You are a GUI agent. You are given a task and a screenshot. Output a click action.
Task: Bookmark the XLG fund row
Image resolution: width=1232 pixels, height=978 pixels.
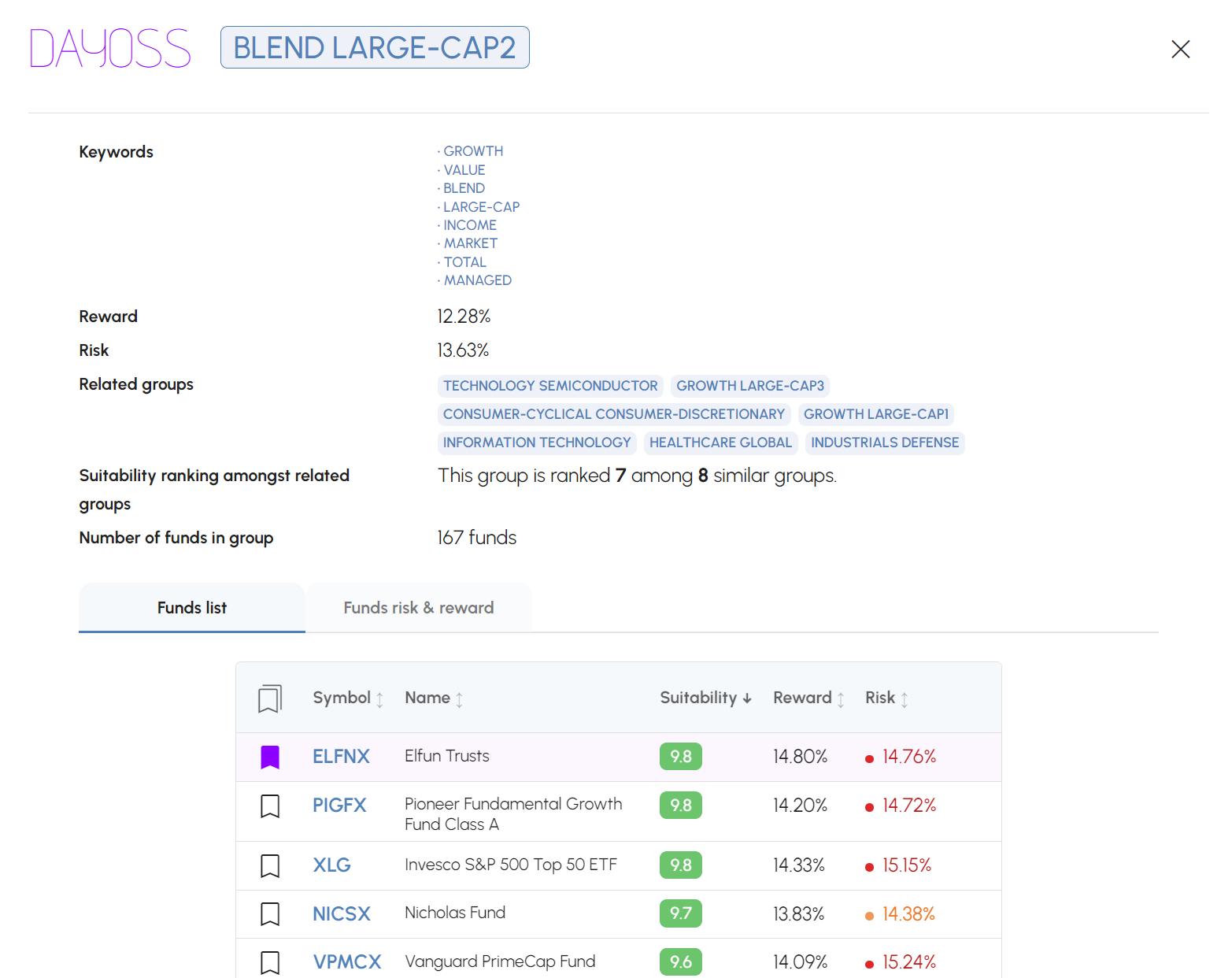(x=270, y=866)
